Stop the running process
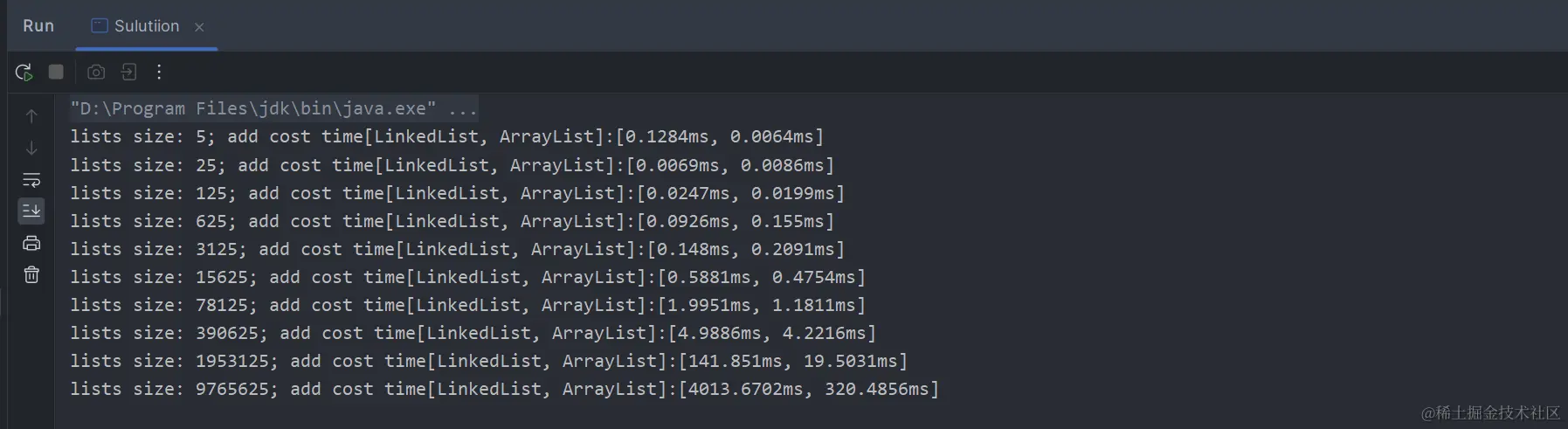 56,72
